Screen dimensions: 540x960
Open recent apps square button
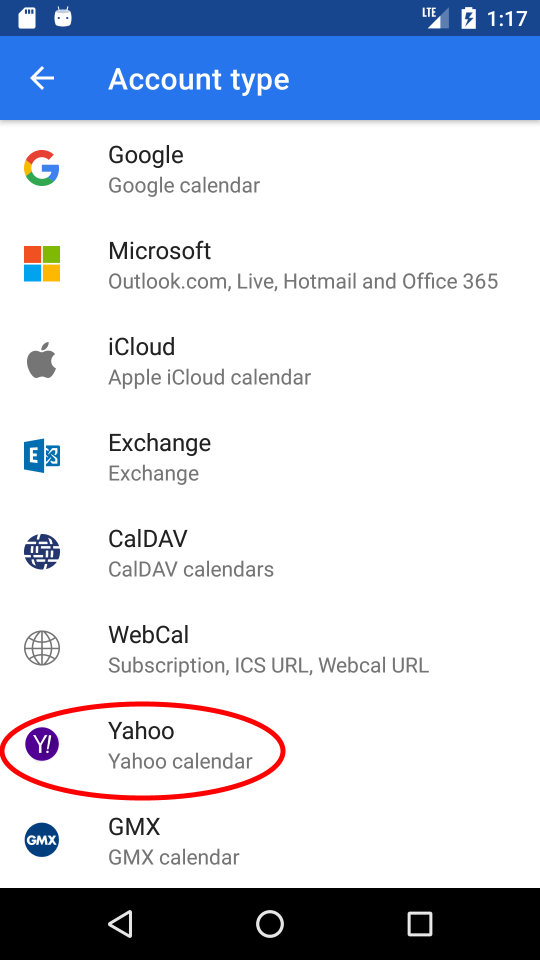tap(420, 923)
